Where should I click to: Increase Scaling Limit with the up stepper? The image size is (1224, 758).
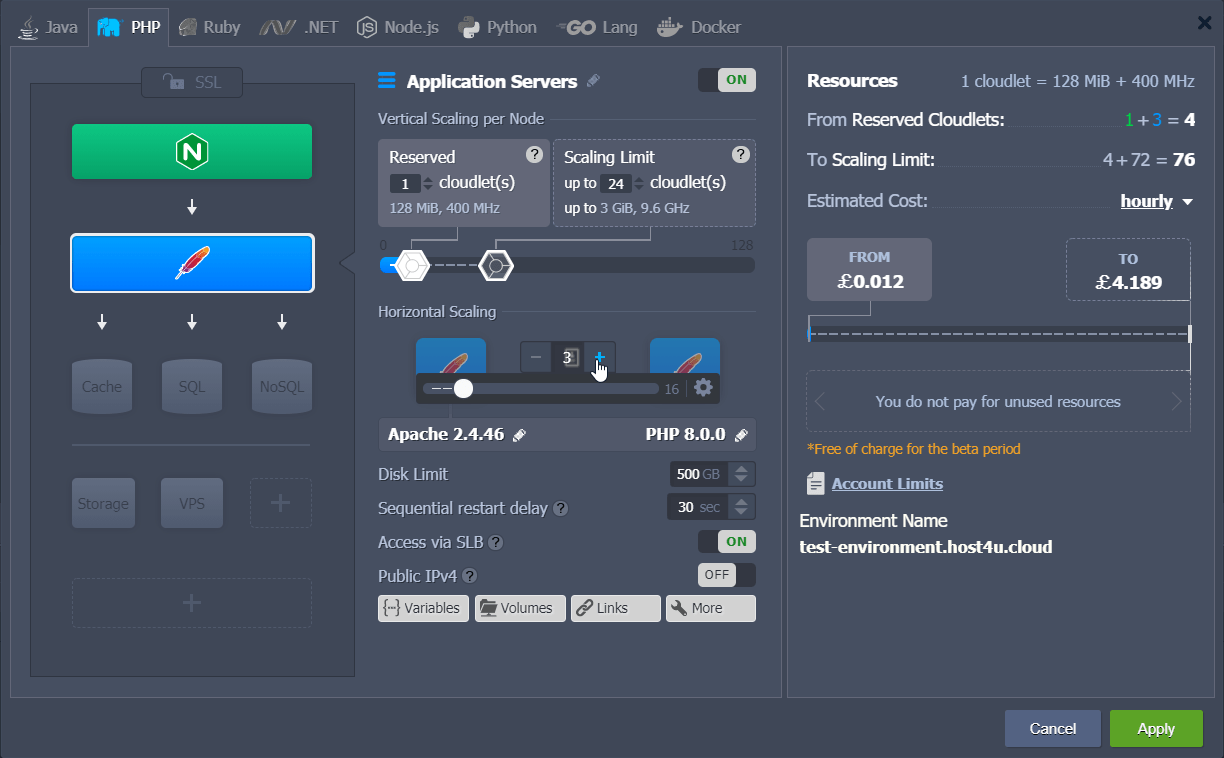tap(639, 177)
